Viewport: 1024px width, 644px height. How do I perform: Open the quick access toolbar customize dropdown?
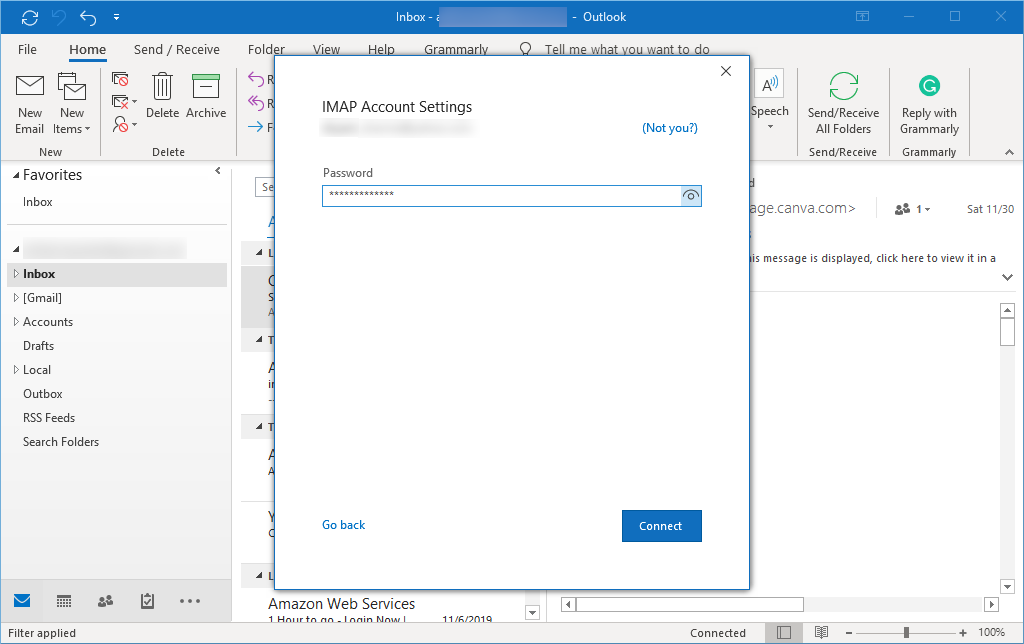[116, 18]
